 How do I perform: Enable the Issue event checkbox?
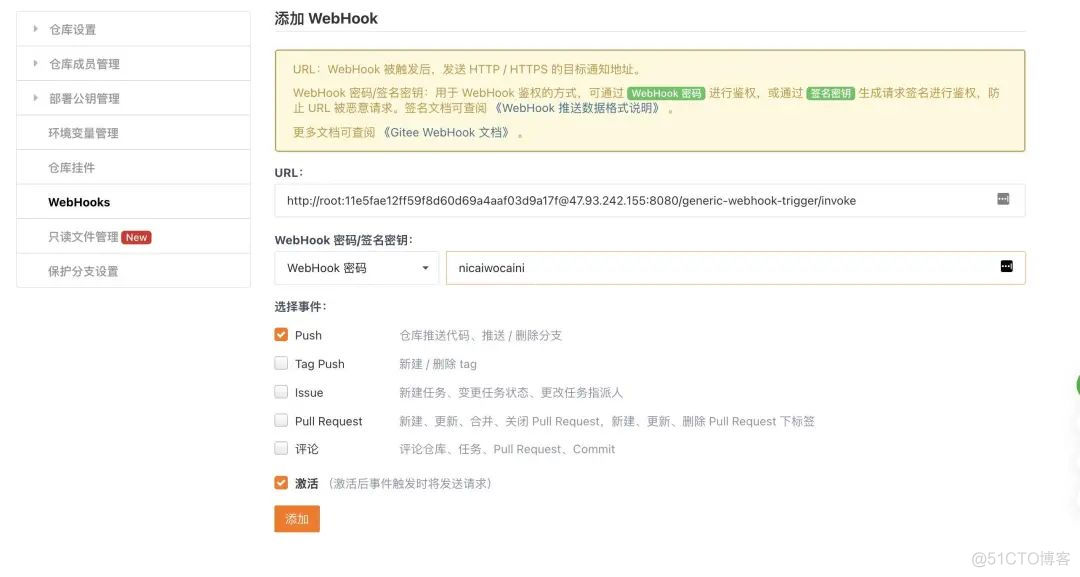pos(281,392)
